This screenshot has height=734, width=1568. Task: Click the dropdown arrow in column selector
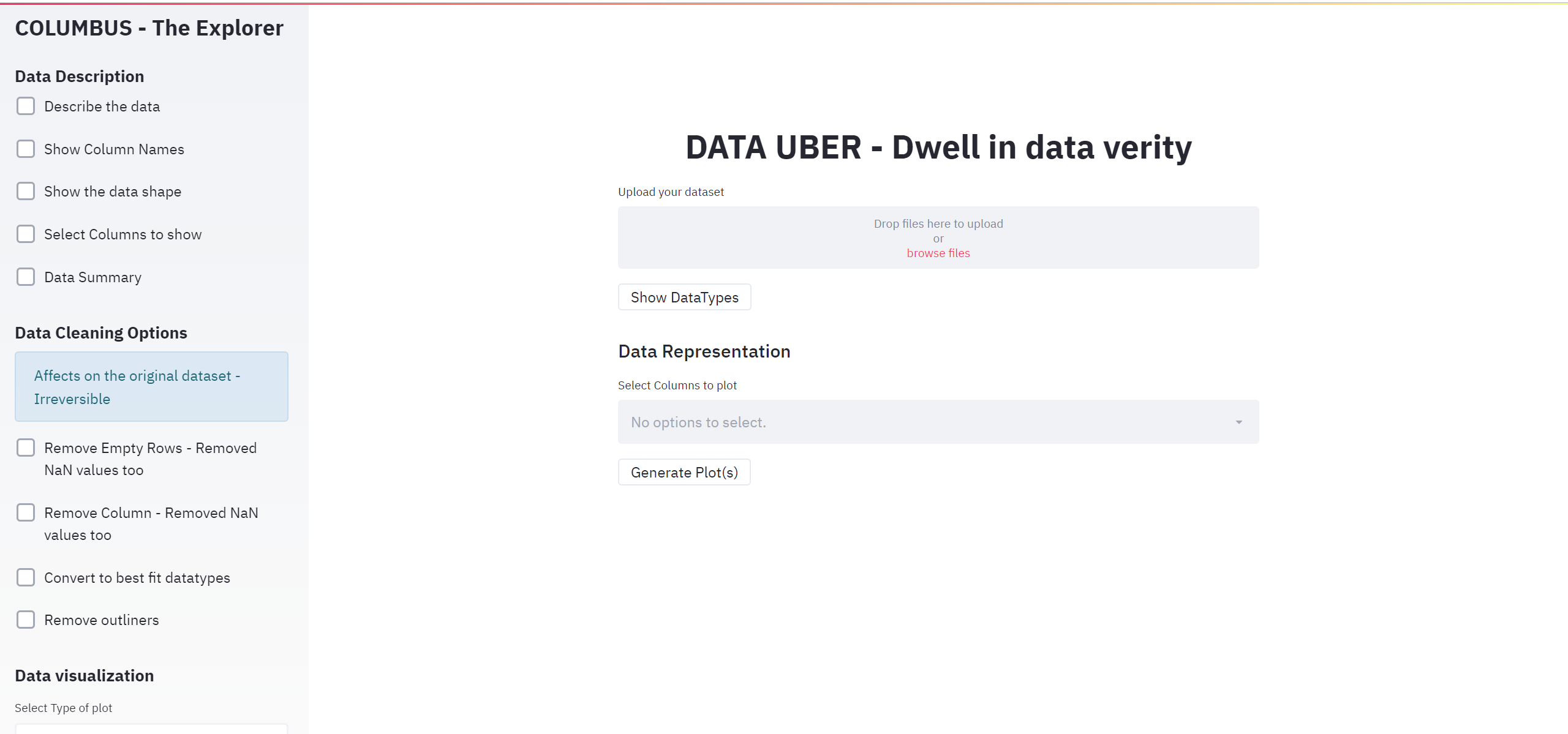coord(1238,422)
